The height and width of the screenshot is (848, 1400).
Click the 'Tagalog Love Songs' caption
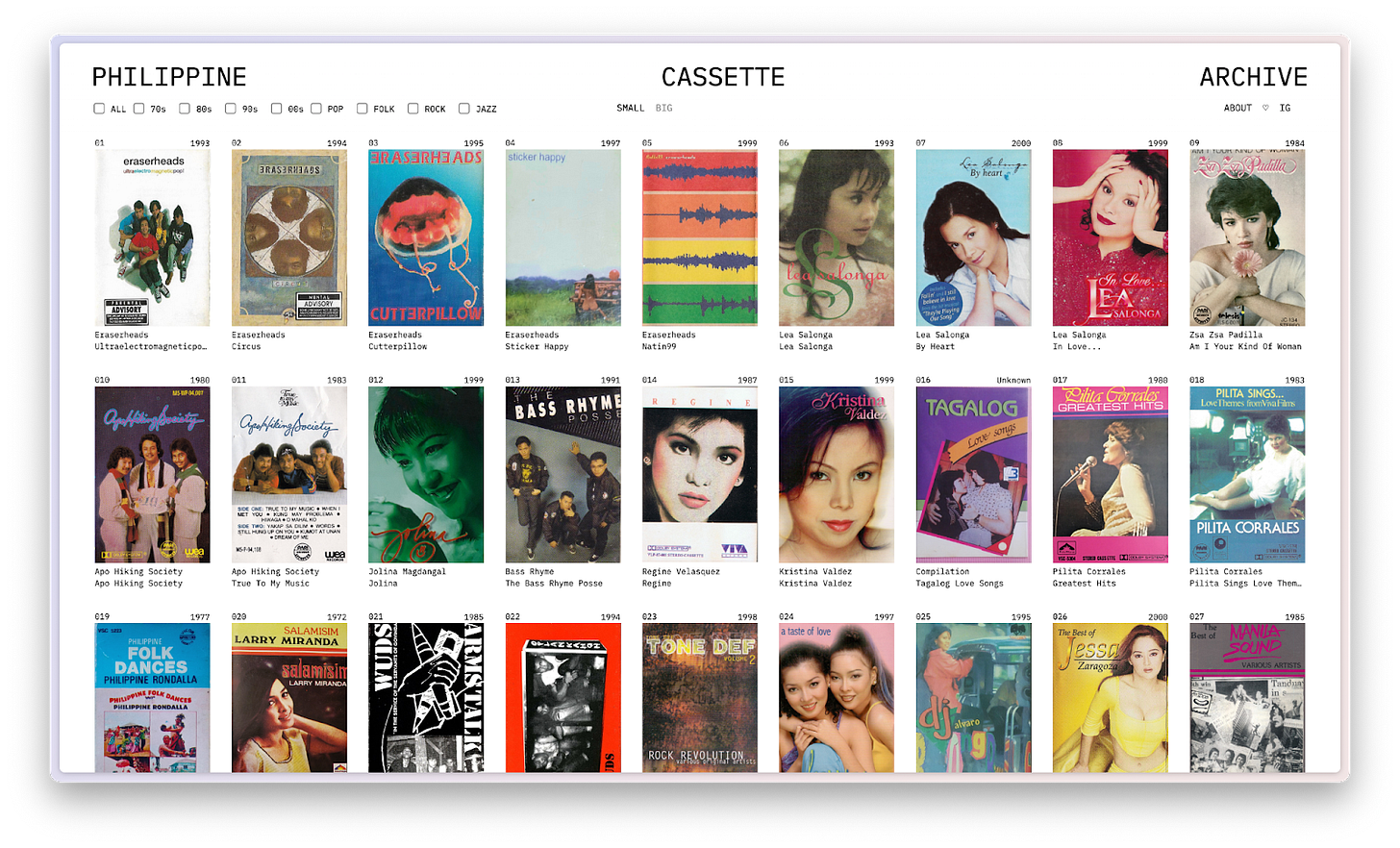(959, 584)
